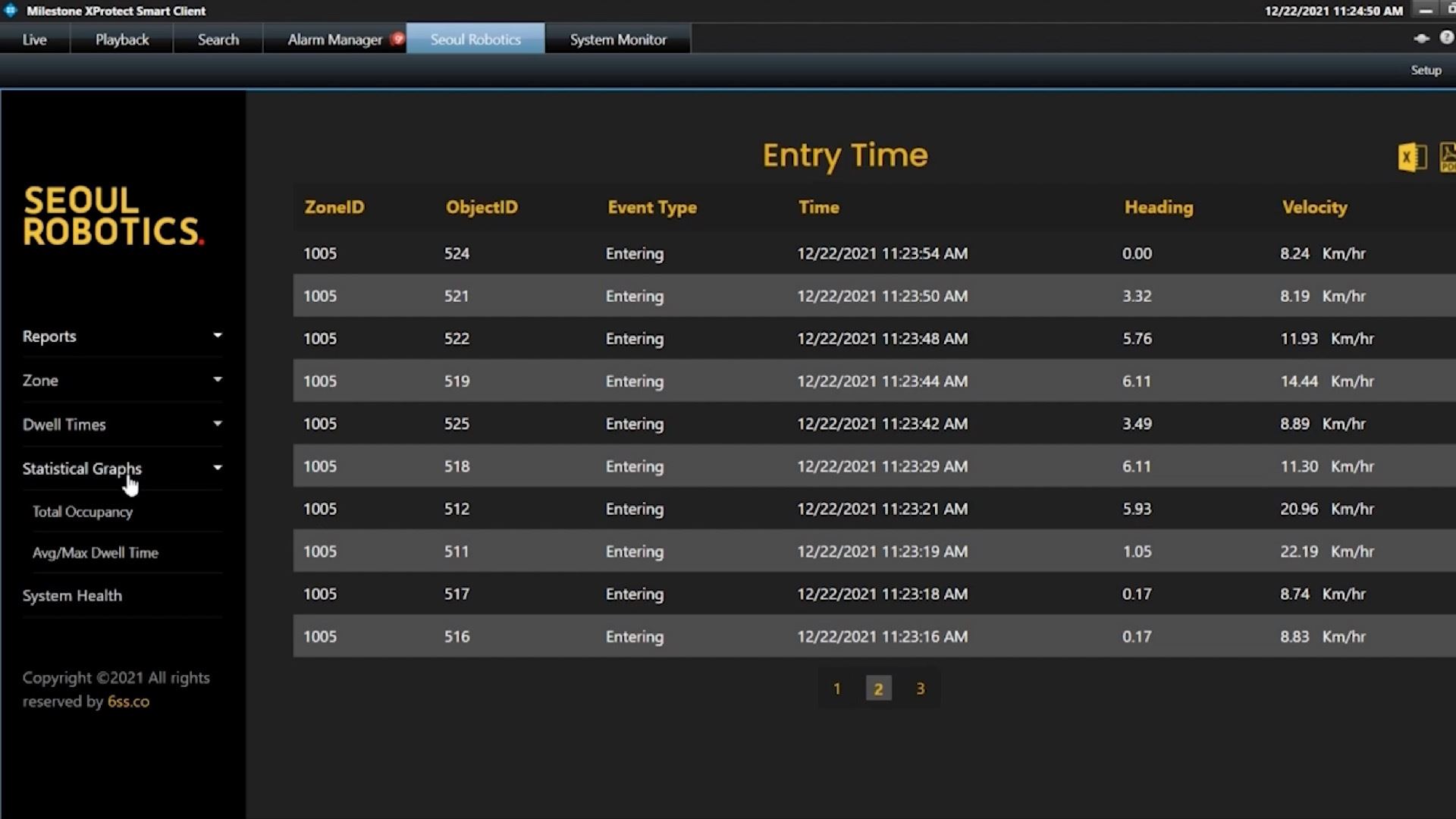Open the Search tab
Screen dimensions: 1456x819
pos(218,39)
